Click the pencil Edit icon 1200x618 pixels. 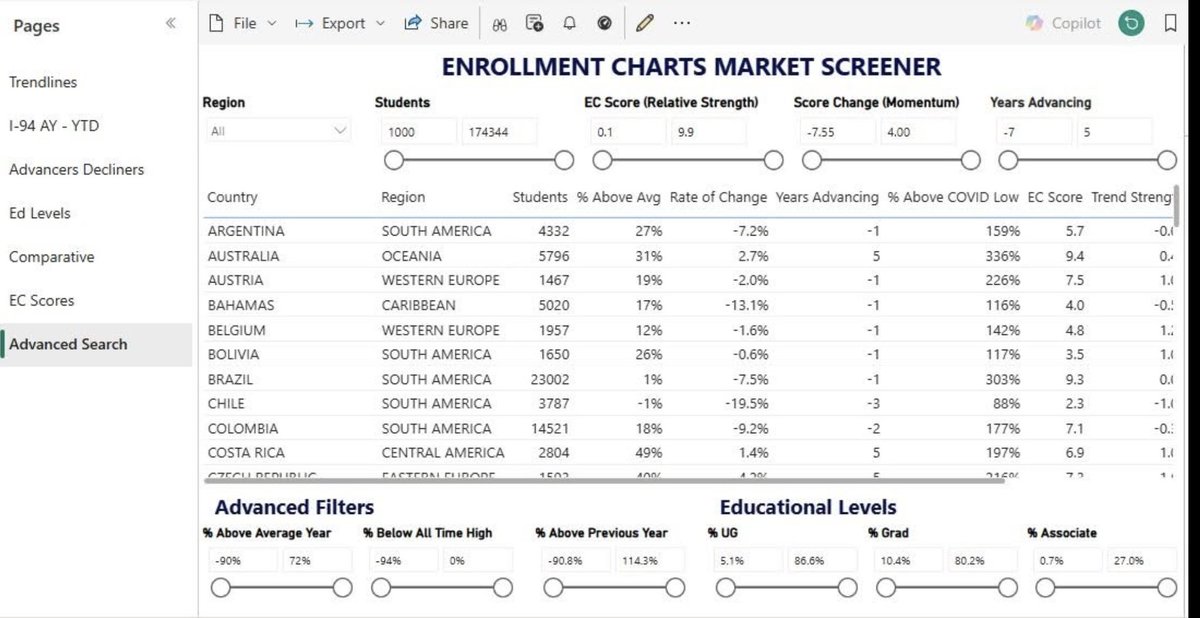click(x=645, y=23)
